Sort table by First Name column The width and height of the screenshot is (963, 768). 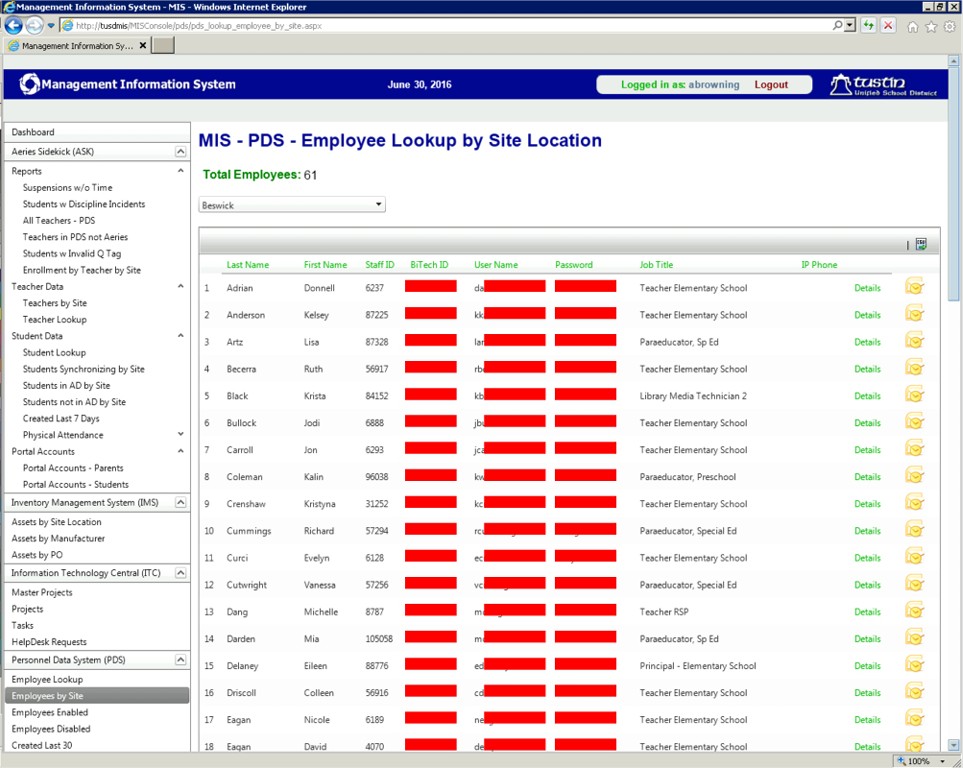[x=325, y=265]
